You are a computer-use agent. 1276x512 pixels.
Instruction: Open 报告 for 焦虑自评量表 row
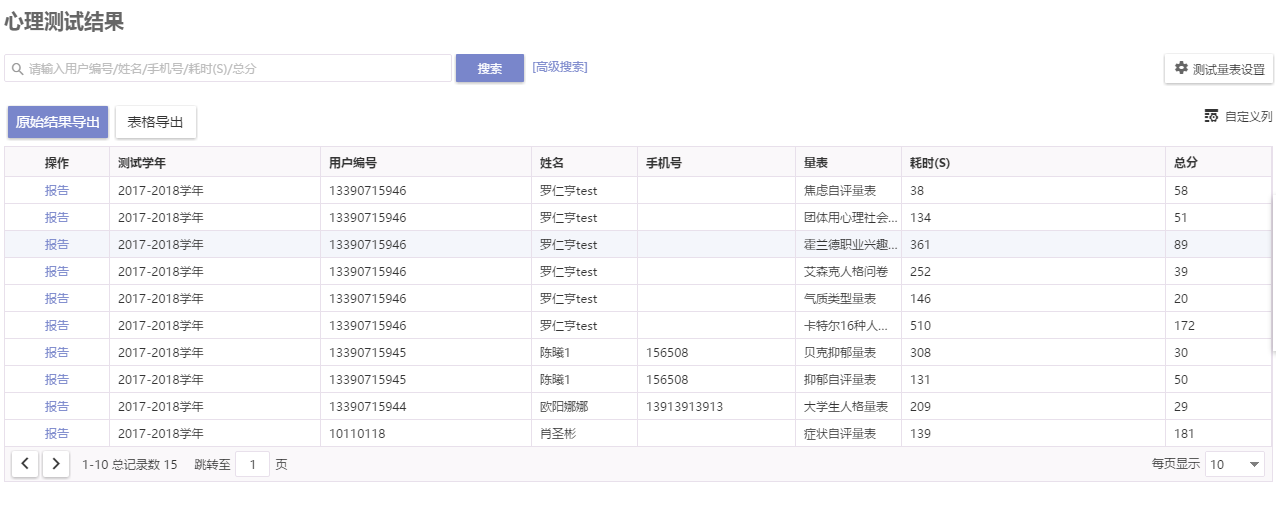[57, 190]
